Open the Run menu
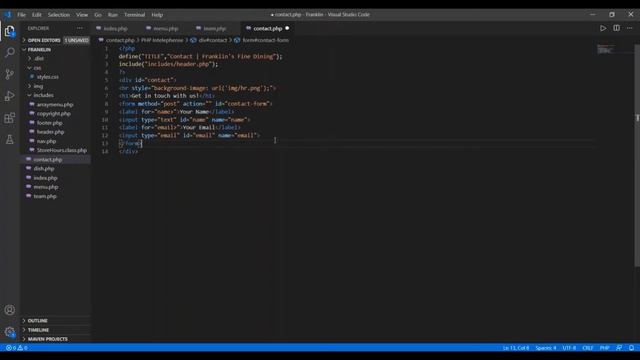The height and width of the screenshot is (360, 640). click(113, 15)
